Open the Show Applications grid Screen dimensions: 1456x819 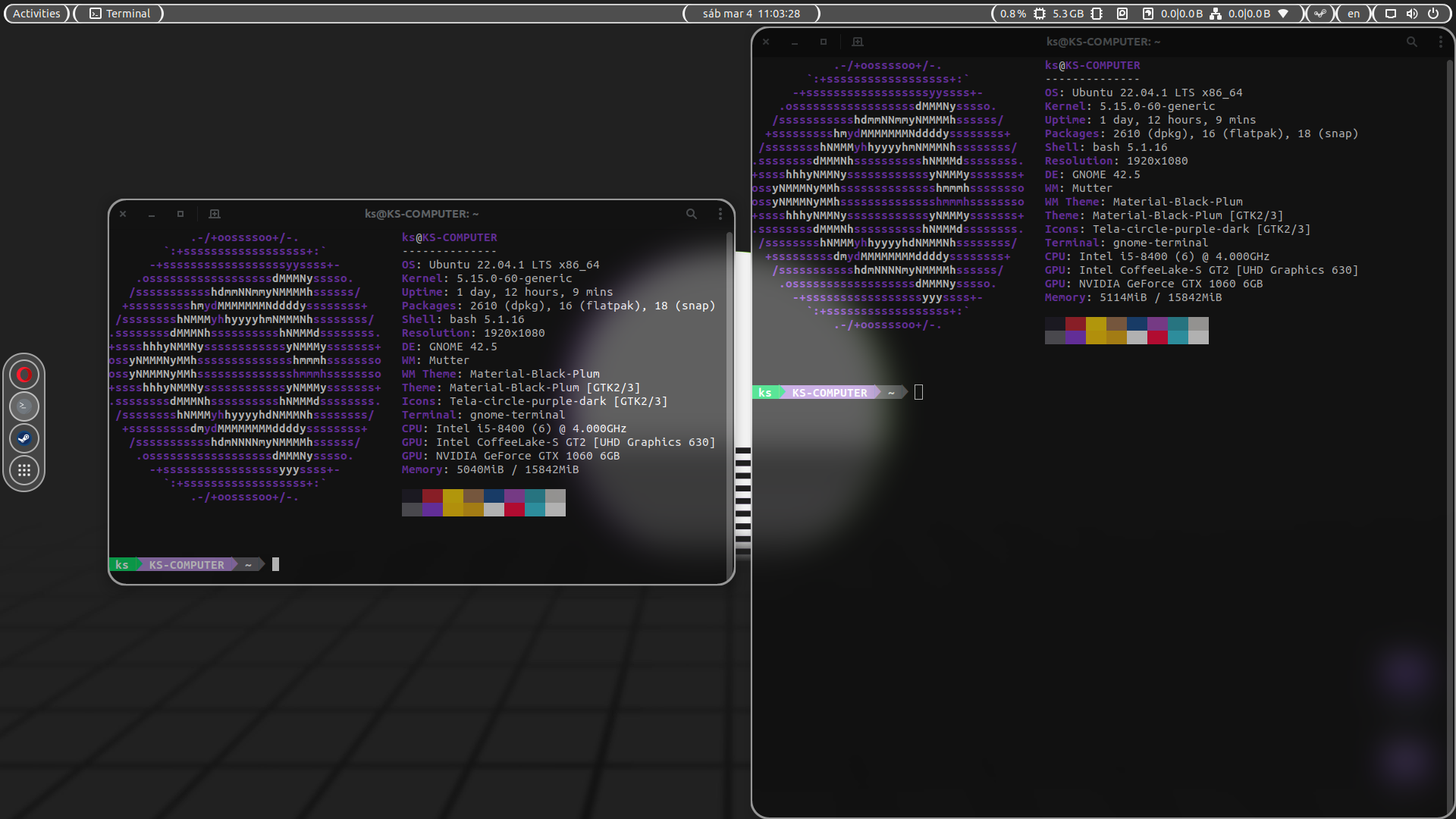coord(24,470)
